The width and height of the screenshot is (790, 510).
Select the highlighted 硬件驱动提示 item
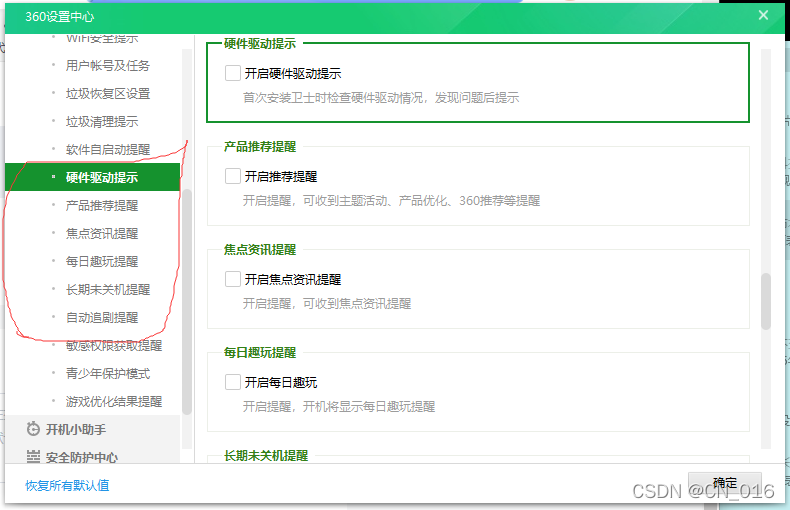click(92, 177)
